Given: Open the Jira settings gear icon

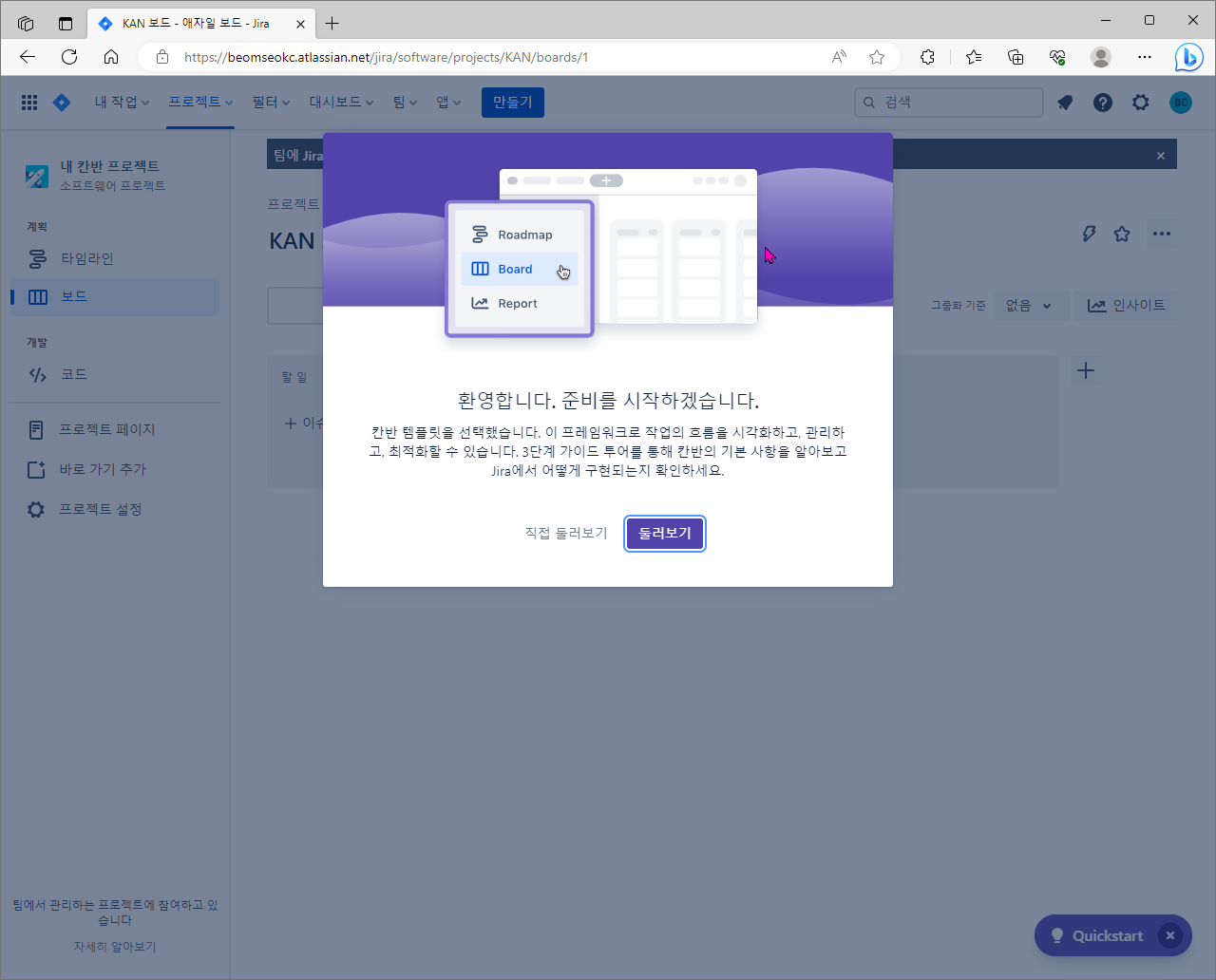Looking at the screenshot, I should pyautogui.click(x=1141, y=103).
